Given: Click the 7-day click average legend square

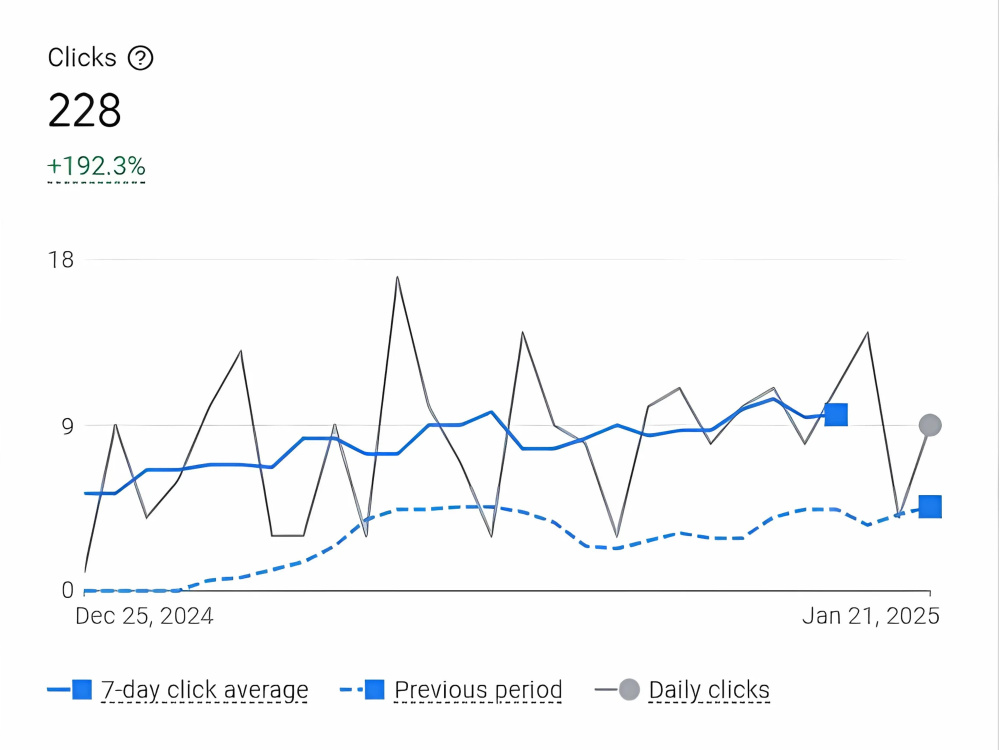Looking at the screenshot, I should tap(82, 689).
